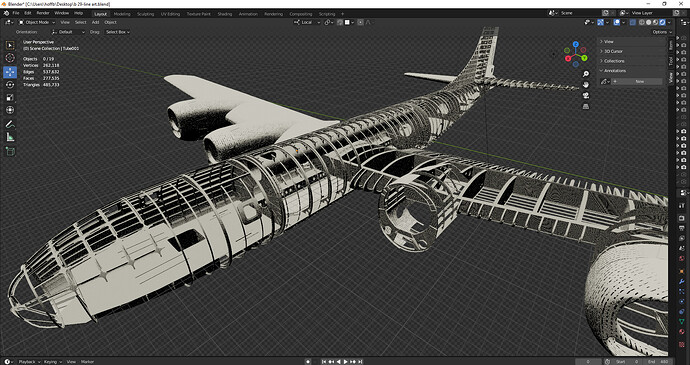Image resolution: width=690 pixels, height=365 pixels.
Task: Open the Render menu
Action: point(43,13)
